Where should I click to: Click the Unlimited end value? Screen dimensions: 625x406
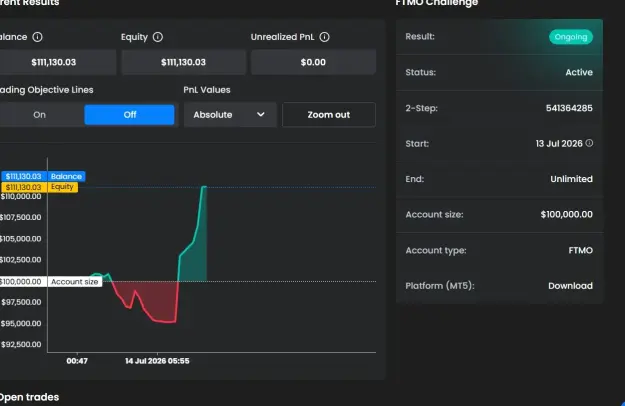[571, 179]
